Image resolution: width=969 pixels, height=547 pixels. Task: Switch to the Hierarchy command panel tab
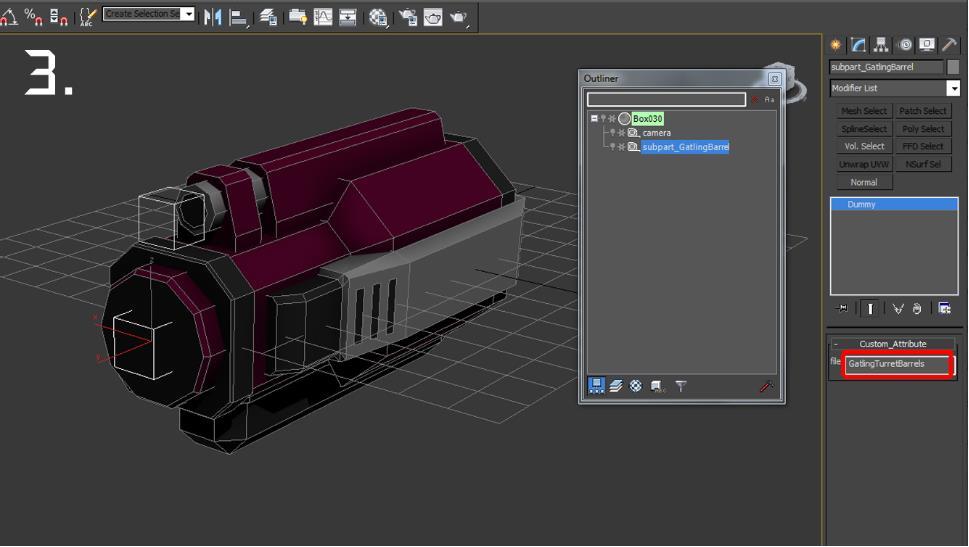coord(881,45)
